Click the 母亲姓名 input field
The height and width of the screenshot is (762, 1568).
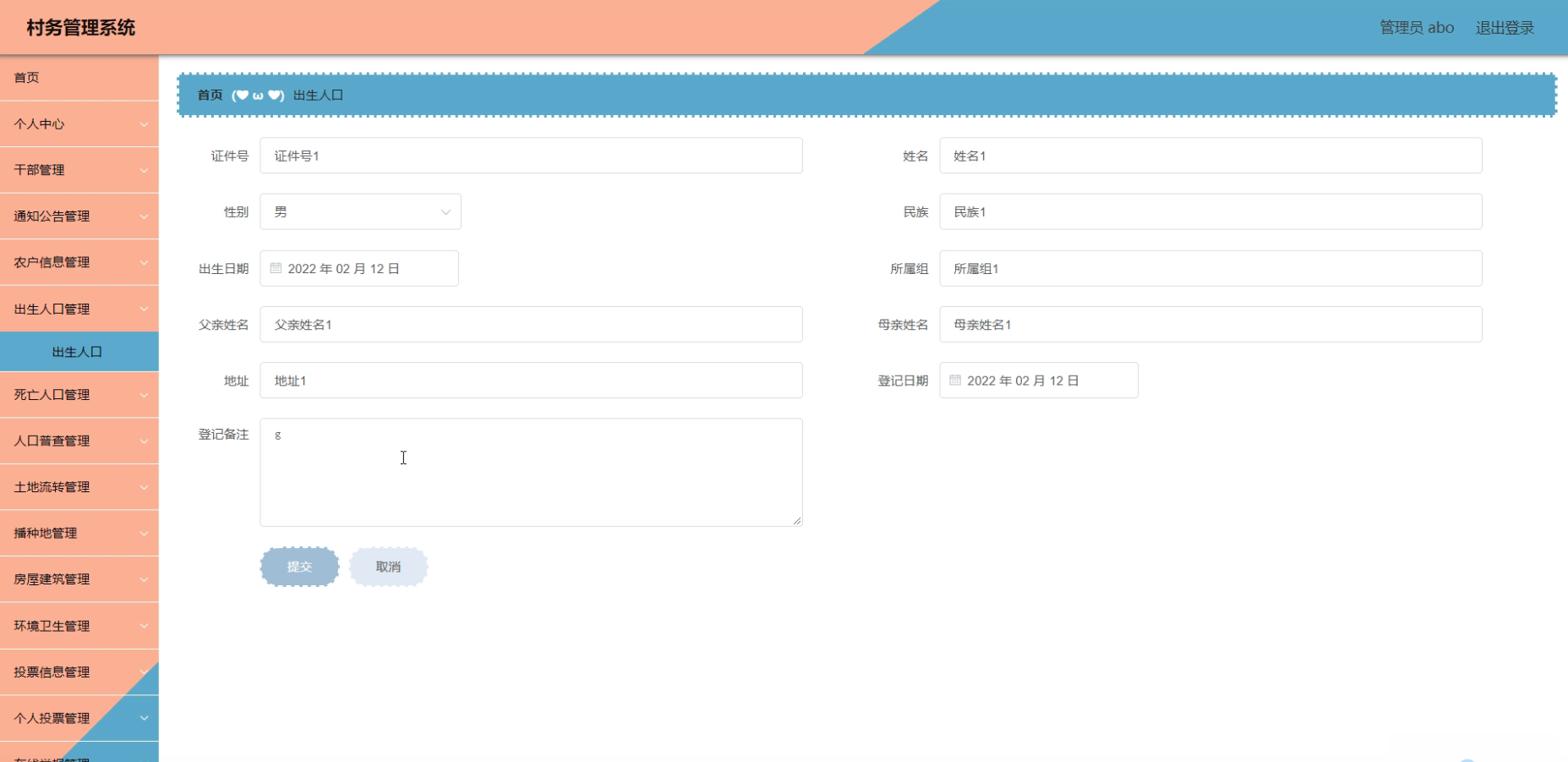[1210, 324]
